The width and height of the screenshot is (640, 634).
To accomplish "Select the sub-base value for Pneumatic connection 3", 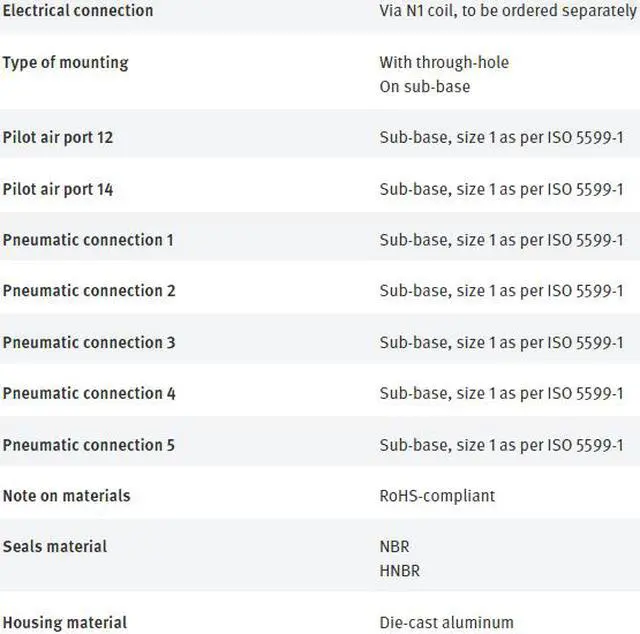I will click(x=501, y=342).
